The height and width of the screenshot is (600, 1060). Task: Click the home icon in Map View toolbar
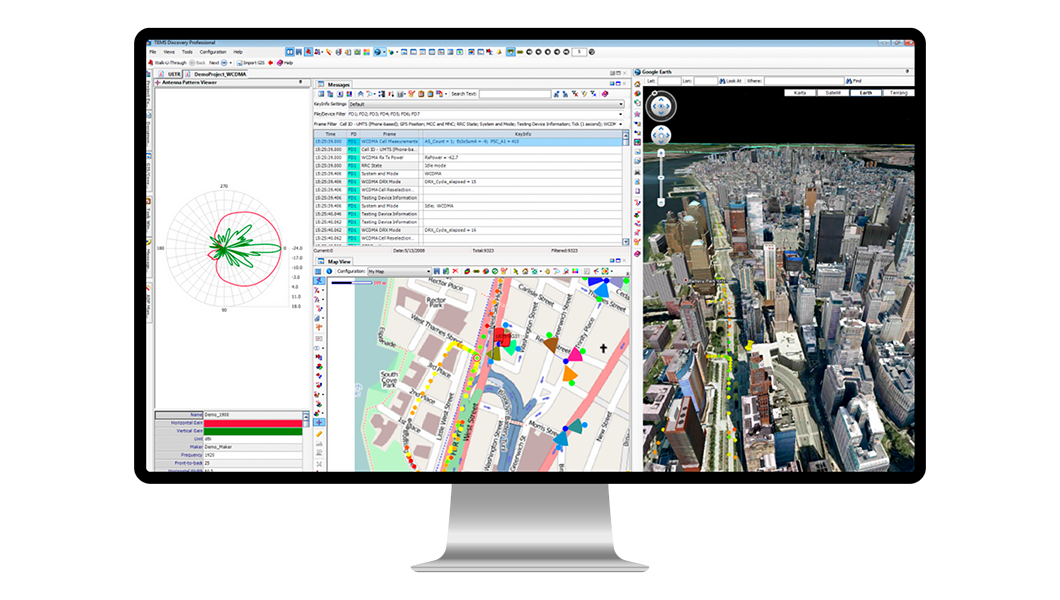(x=525, y=272)
